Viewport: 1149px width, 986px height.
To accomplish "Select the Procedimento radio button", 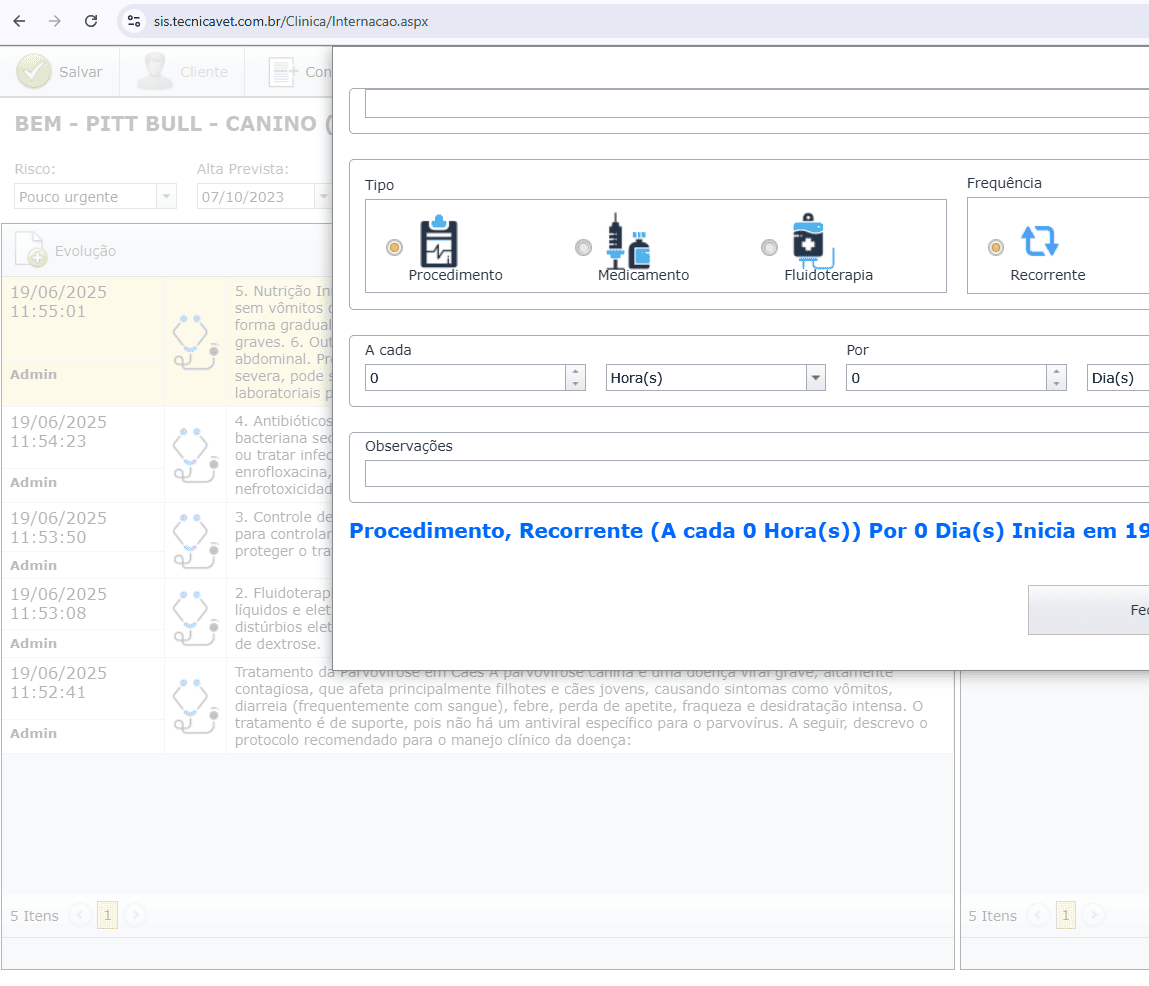I will (394, 247).
